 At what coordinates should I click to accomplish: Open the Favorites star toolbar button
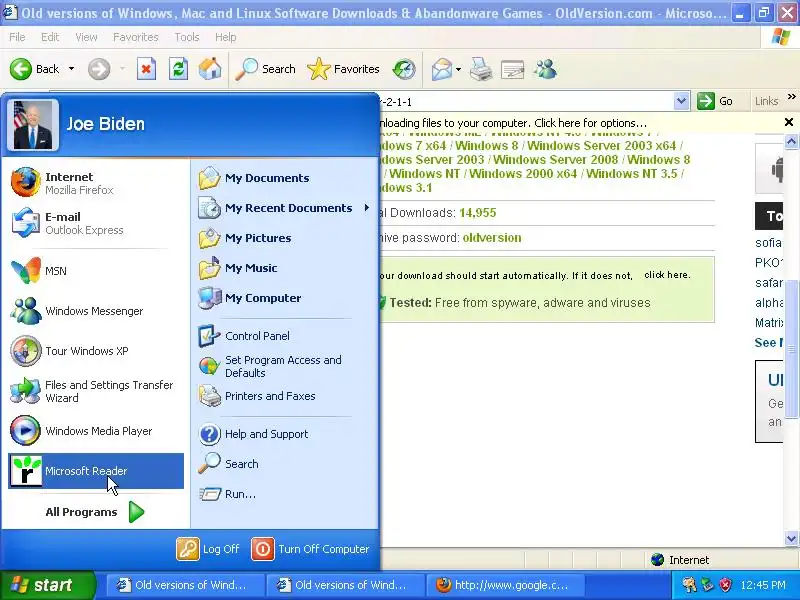[x=343, y=69]
